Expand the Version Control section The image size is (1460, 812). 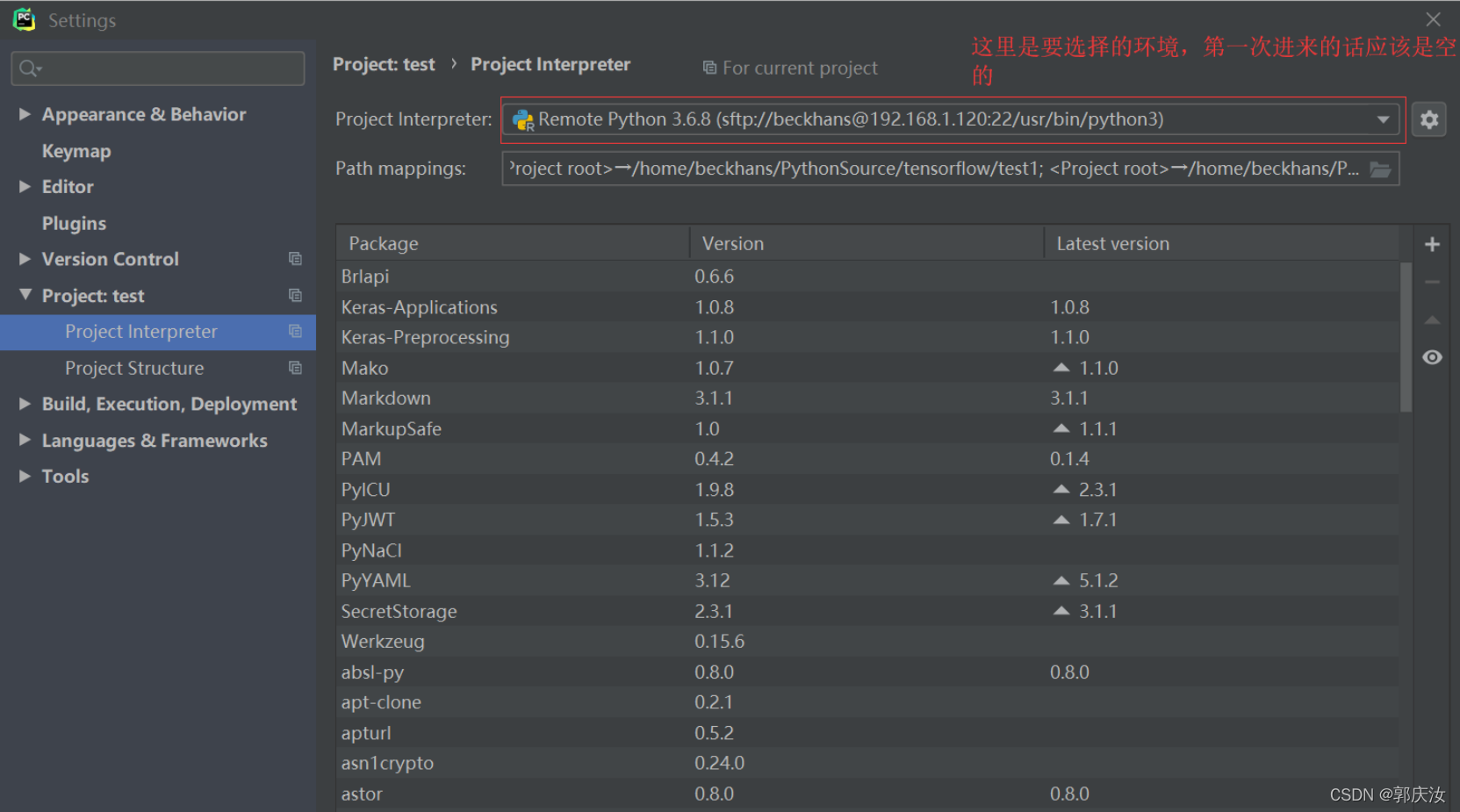pos(25,259)
